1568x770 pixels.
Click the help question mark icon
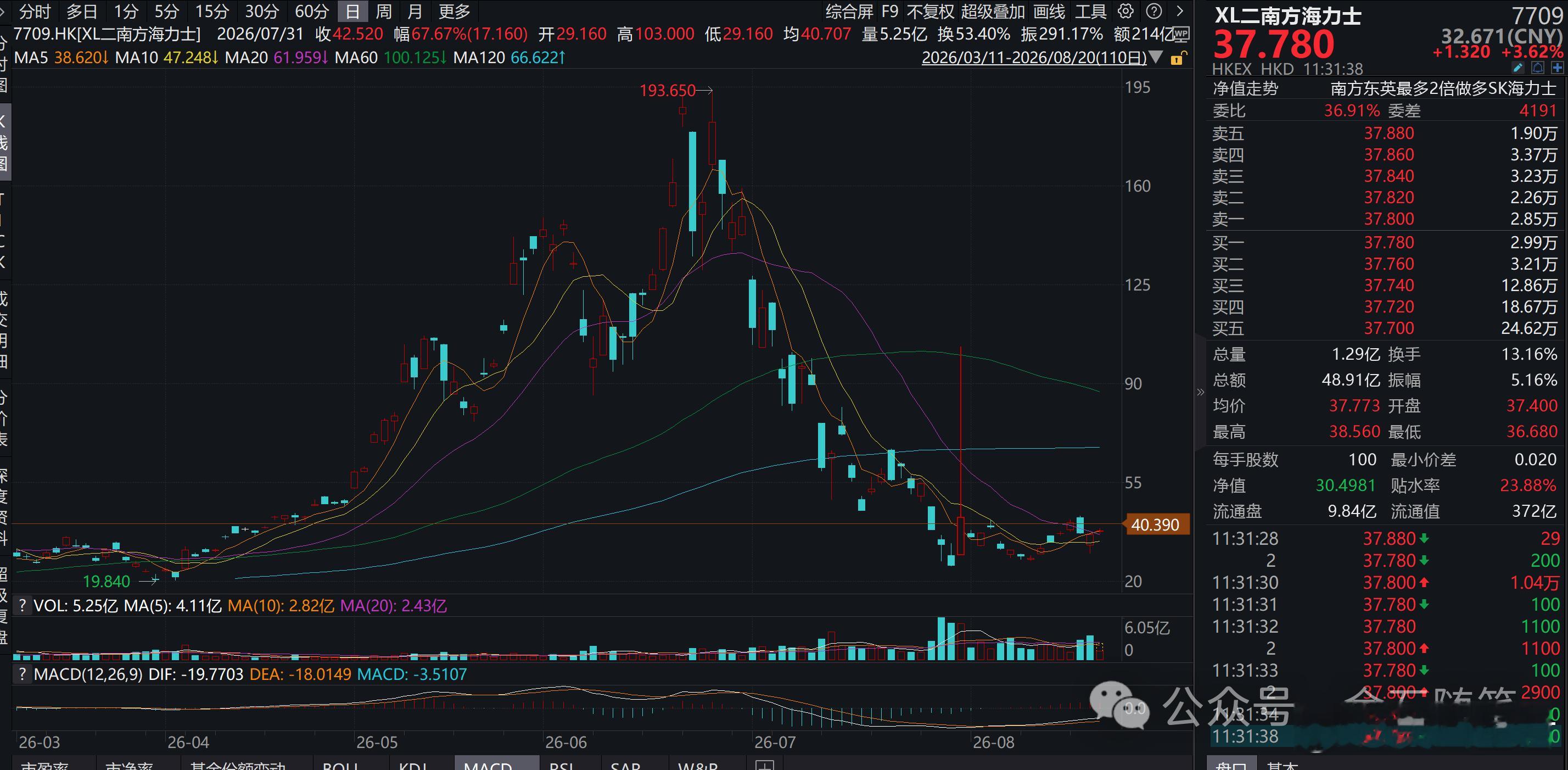pyautogui.click(x=1153, y=11)
